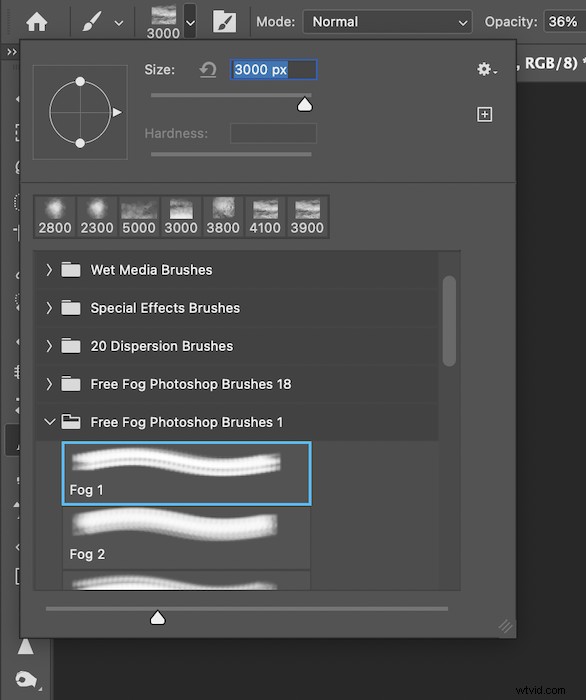Viewport: 586px width, 700px height.
Task: Choose the Fog 1 brush preset
Action: pos(187,474)
